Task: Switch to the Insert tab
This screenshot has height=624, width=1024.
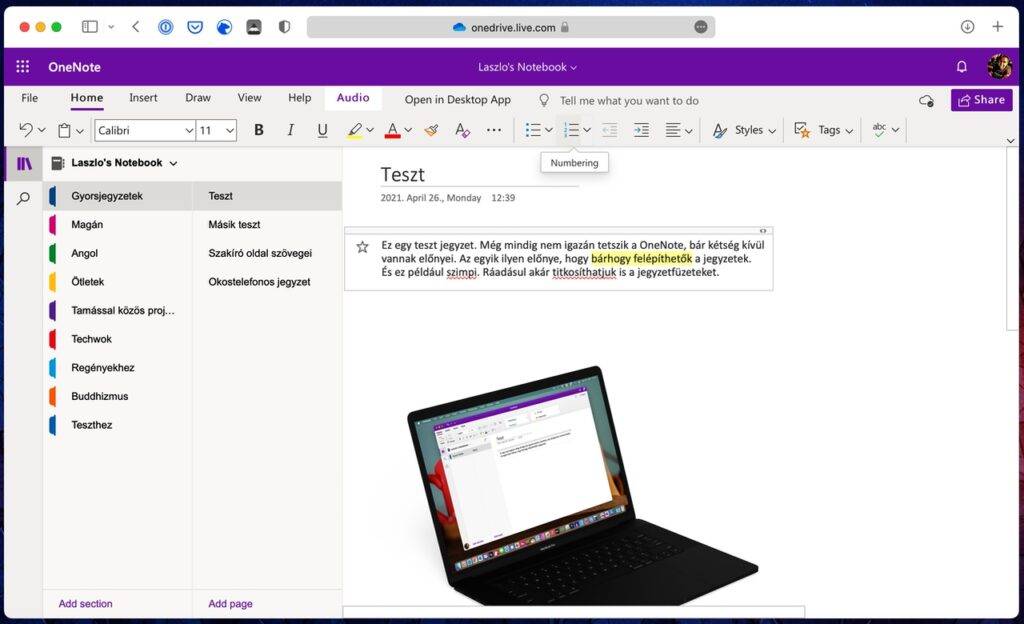Action: click(143, 98)
